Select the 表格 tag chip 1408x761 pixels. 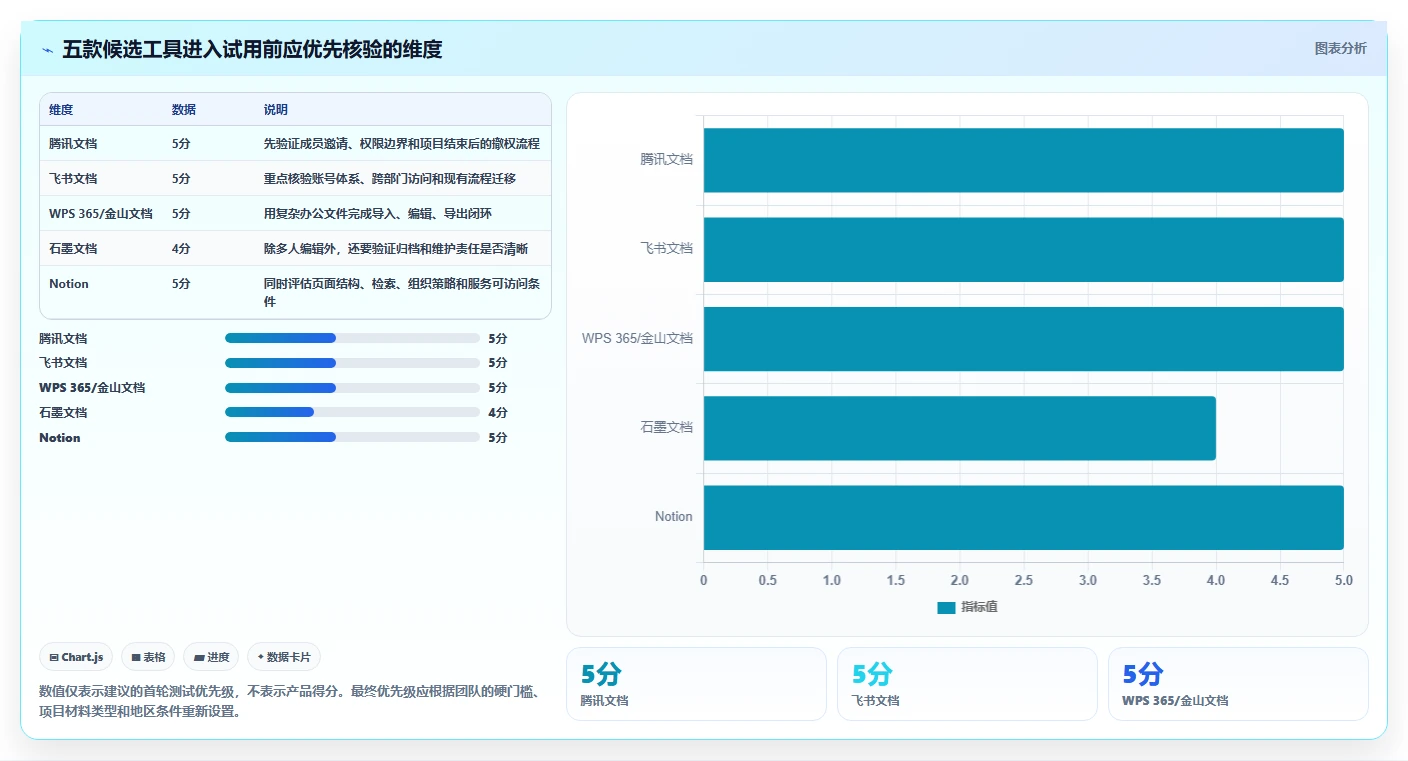tap(148, 657)
